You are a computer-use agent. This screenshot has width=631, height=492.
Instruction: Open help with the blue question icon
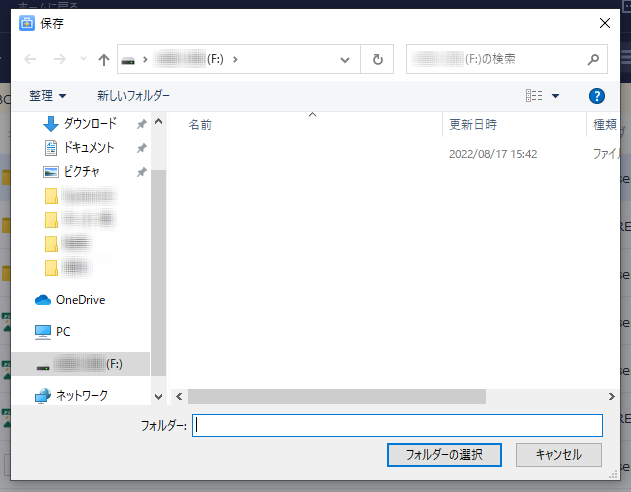(597, 96)
